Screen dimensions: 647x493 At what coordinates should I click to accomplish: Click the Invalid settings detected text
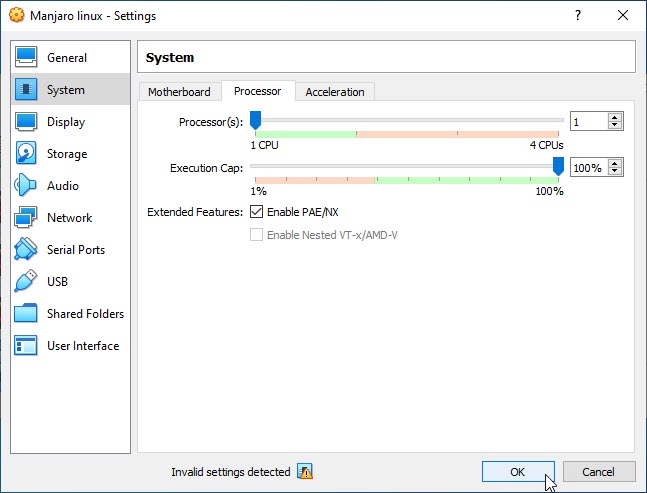pos(231,472)
